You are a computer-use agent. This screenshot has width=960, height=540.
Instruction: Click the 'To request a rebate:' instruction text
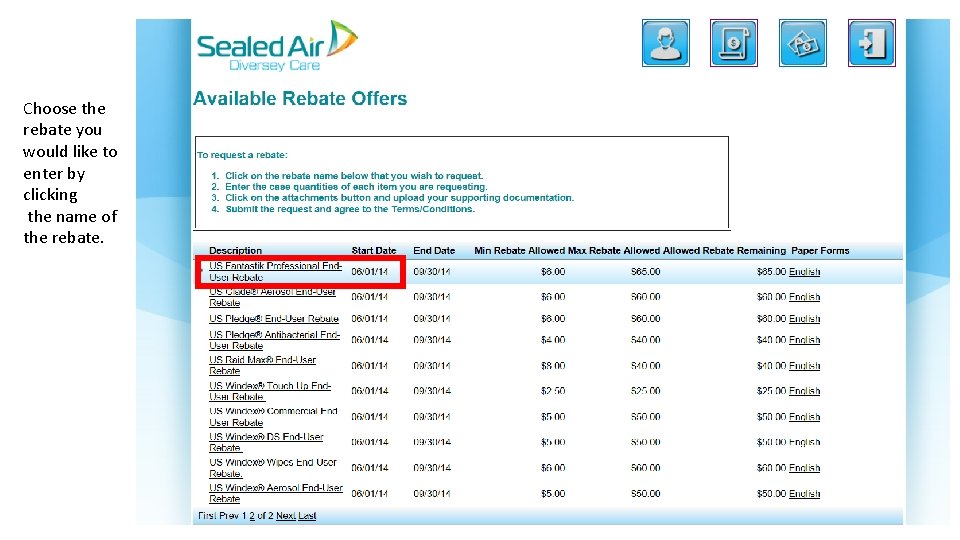coord(242,155)
